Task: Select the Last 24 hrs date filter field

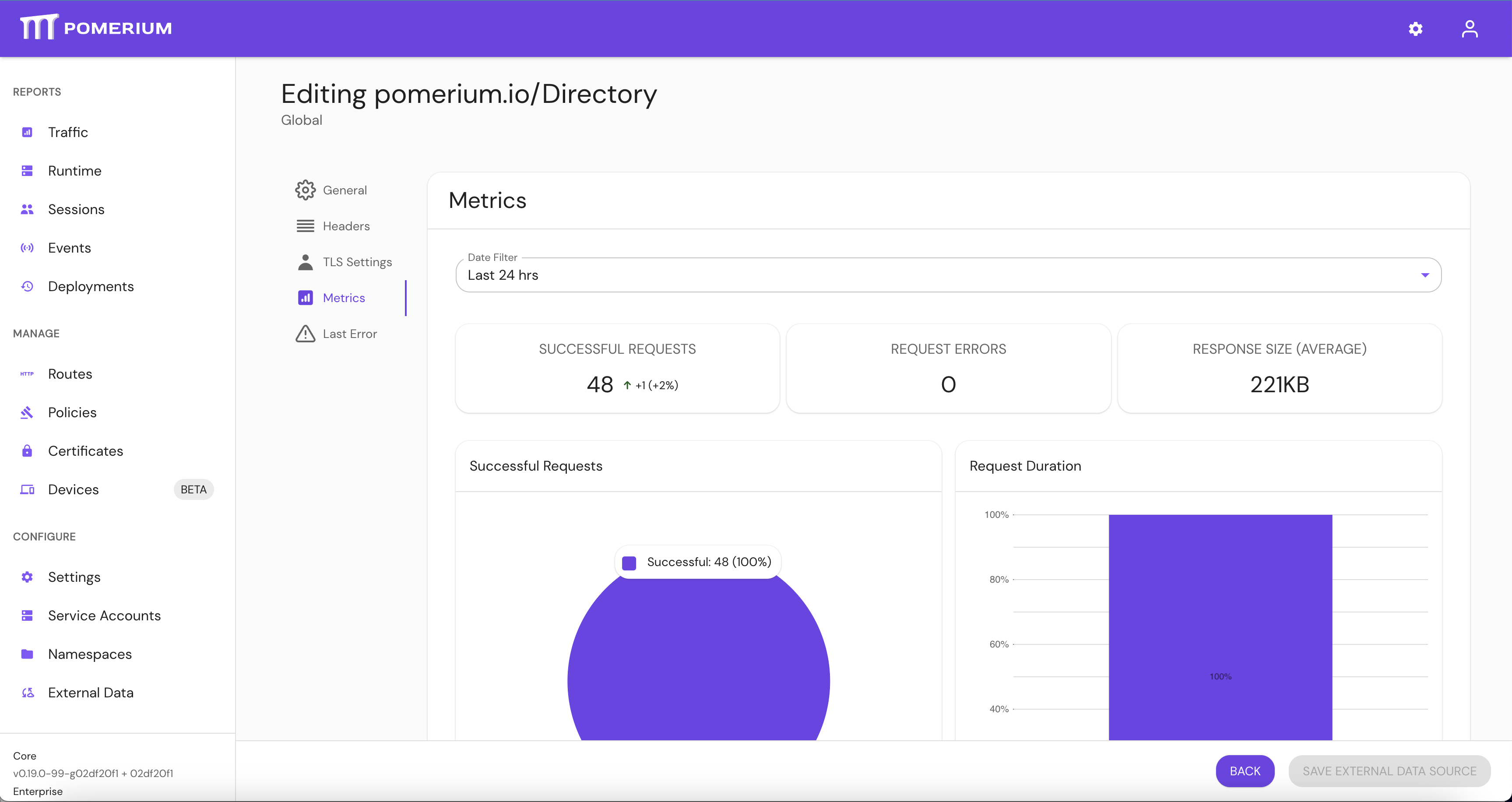Action: pyautogui.click(x=948, y=275)
